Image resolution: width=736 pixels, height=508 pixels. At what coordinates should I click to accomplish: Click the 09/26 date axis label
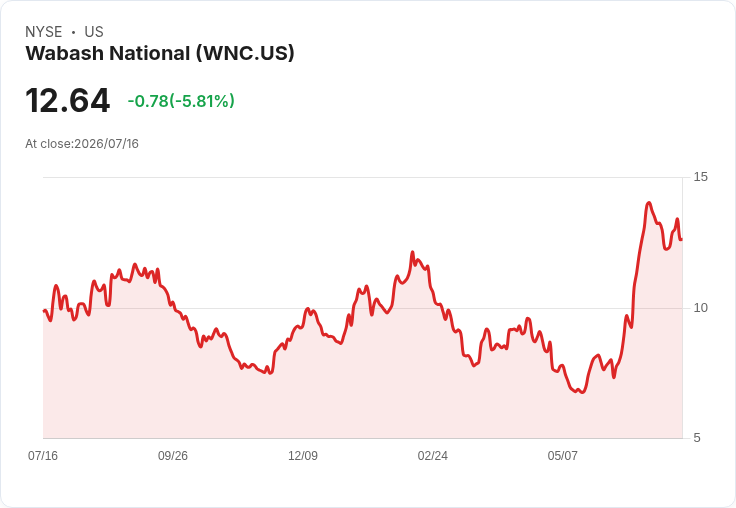(x=173, y=456)
